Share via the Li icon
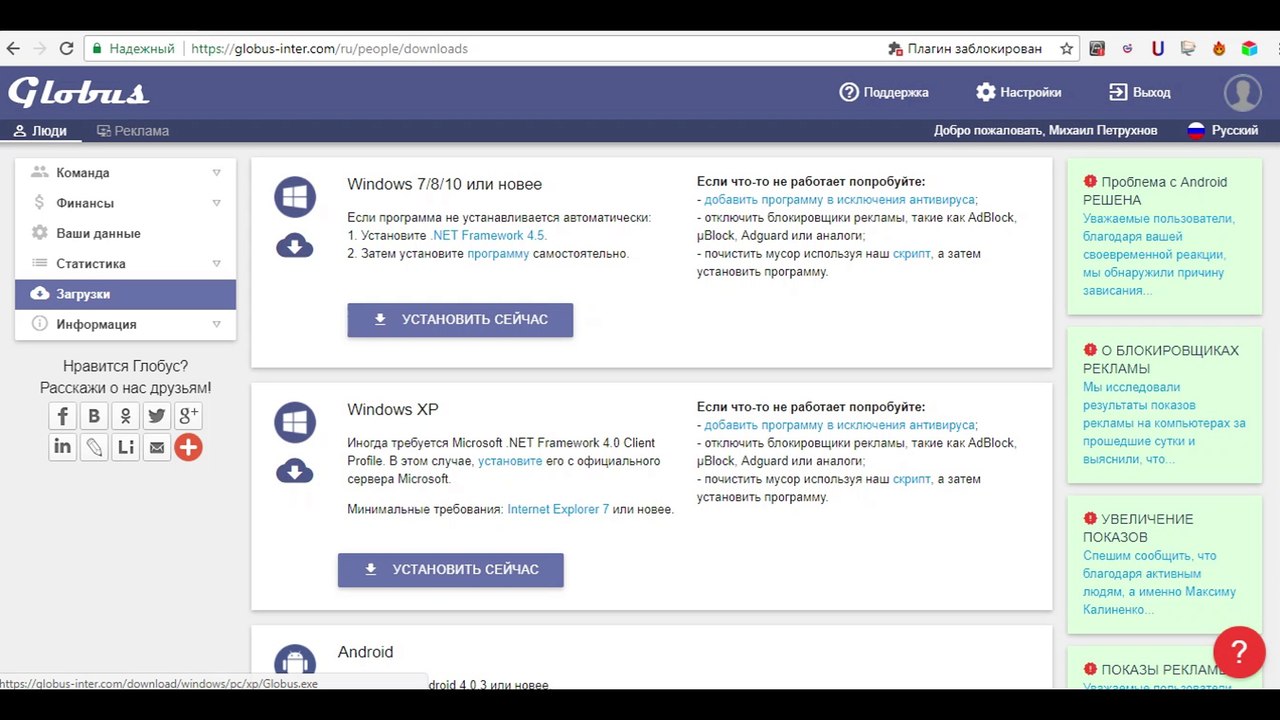 pyautogui.click(x=125, y=447)
